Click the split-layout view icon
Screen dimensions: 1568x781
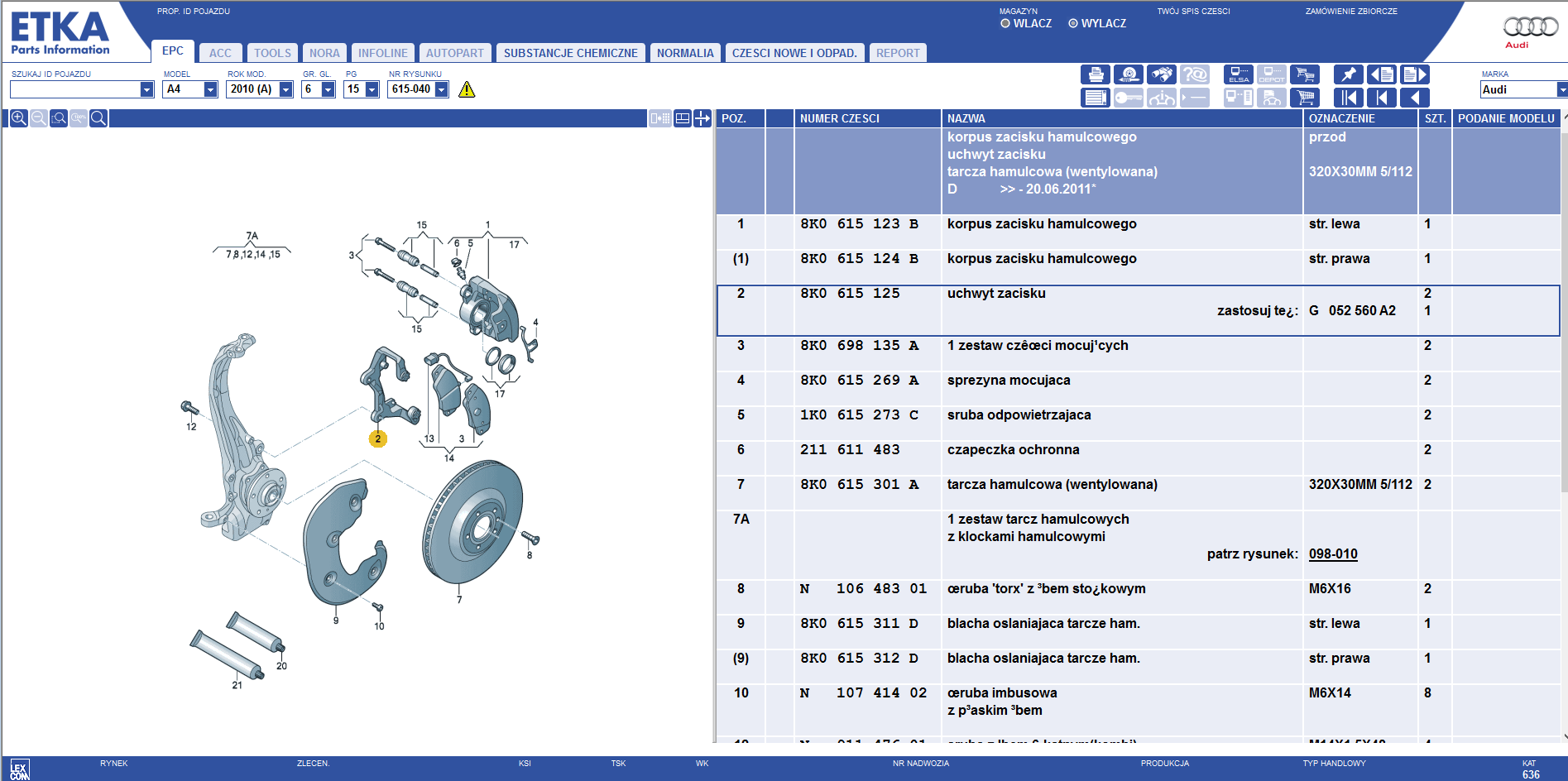point(683,118)
